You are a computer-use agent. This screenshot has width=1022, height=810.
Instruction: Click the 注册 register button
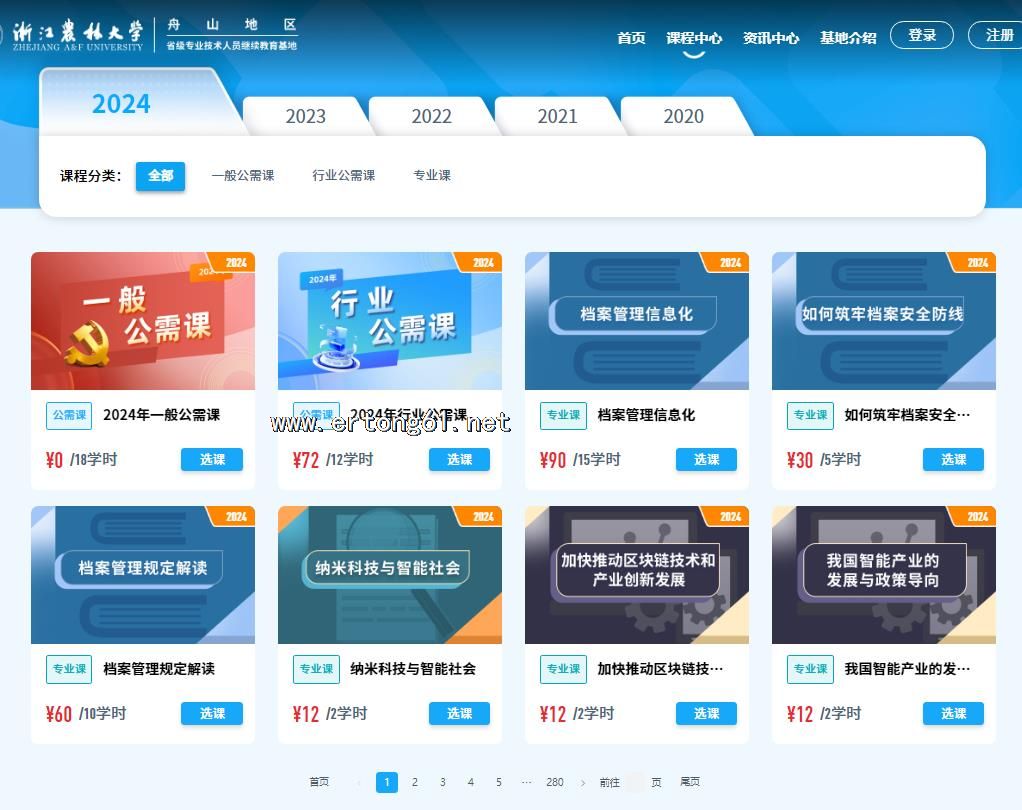(998, 35)
